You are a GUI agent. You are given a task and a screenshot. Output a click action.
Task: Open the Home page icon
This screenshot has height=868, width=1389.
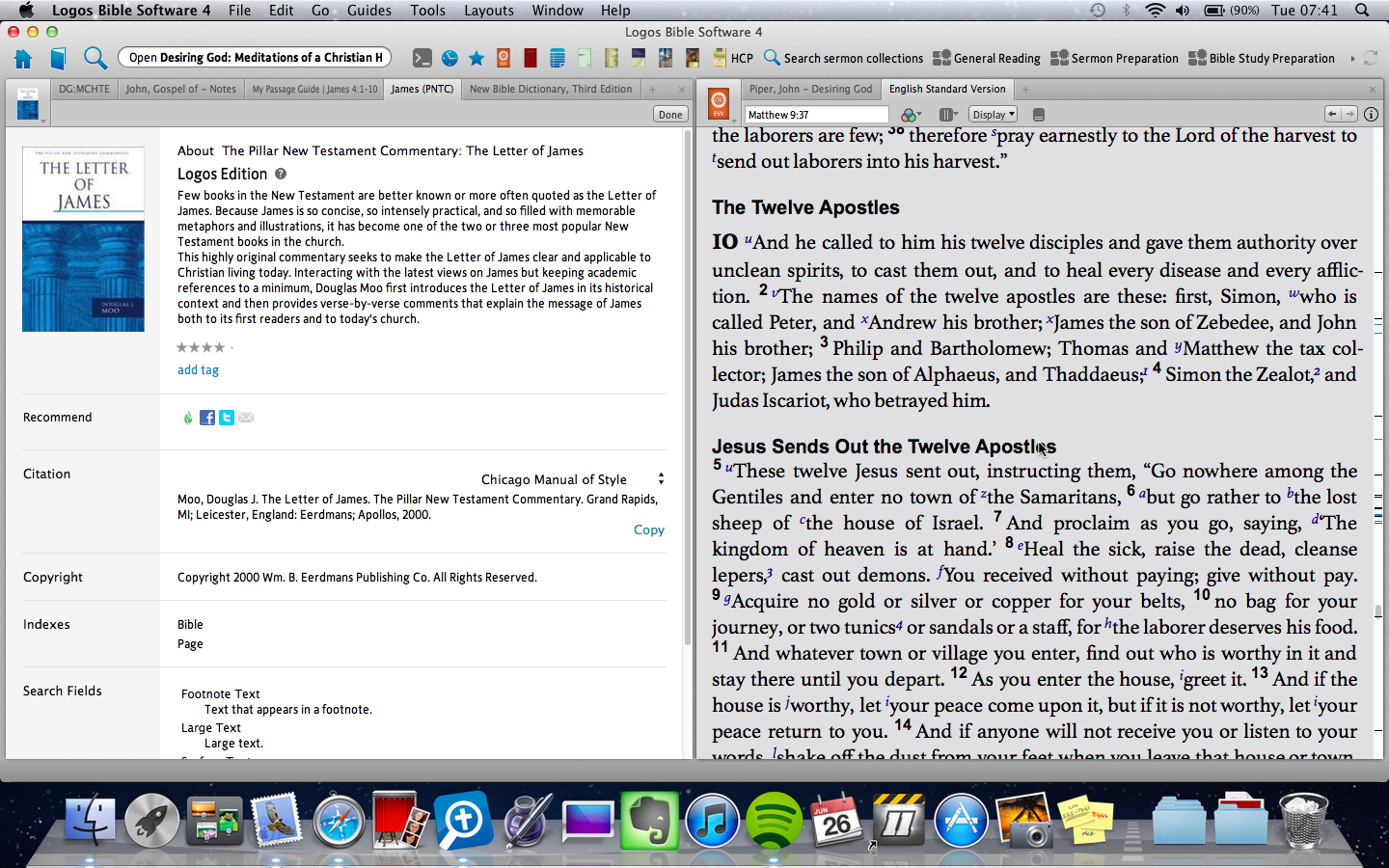pos(23,58)
